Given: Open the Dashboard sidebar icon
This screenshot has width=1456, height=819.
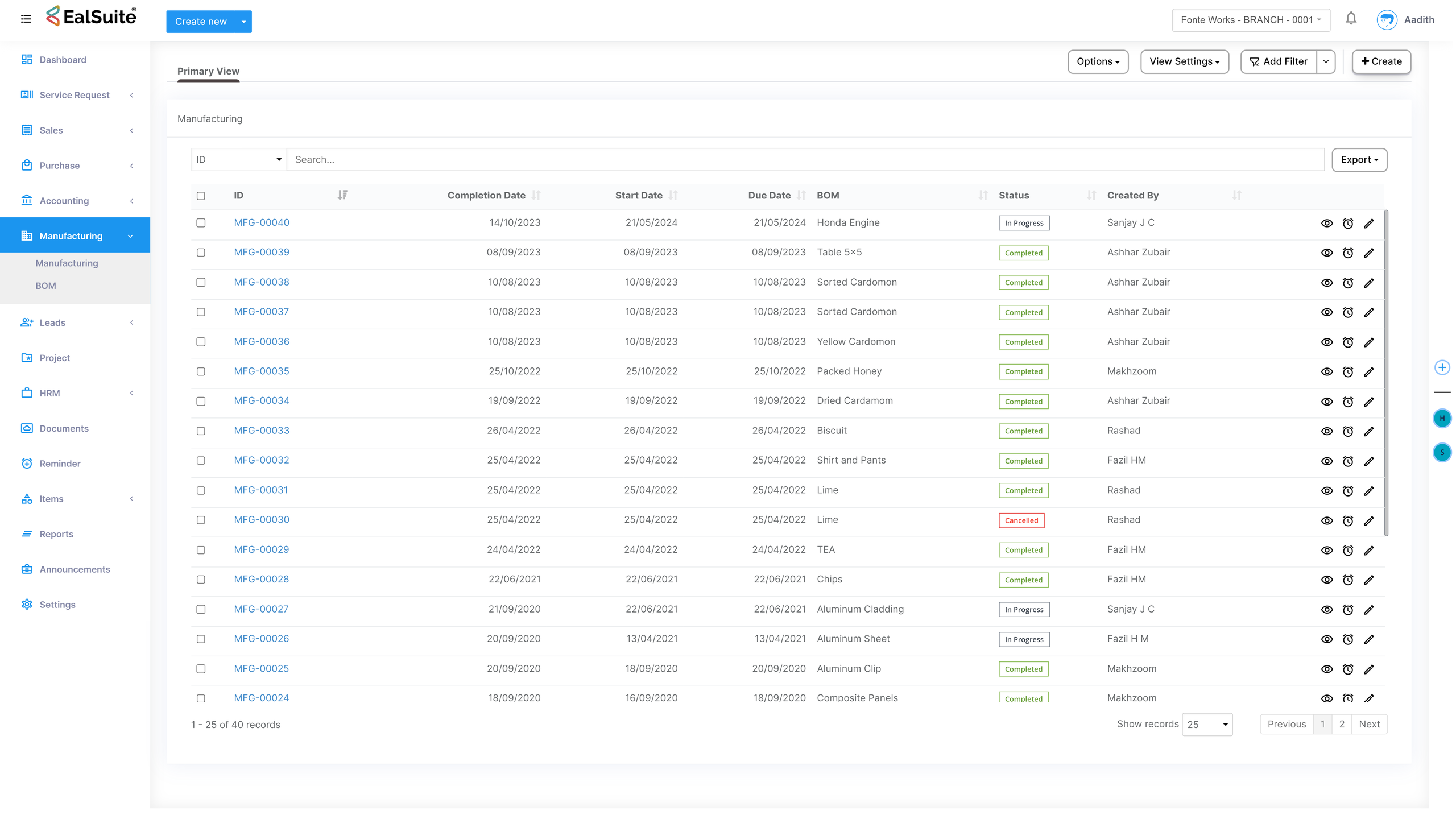Looking at the screenshot, I should (27, 60).
